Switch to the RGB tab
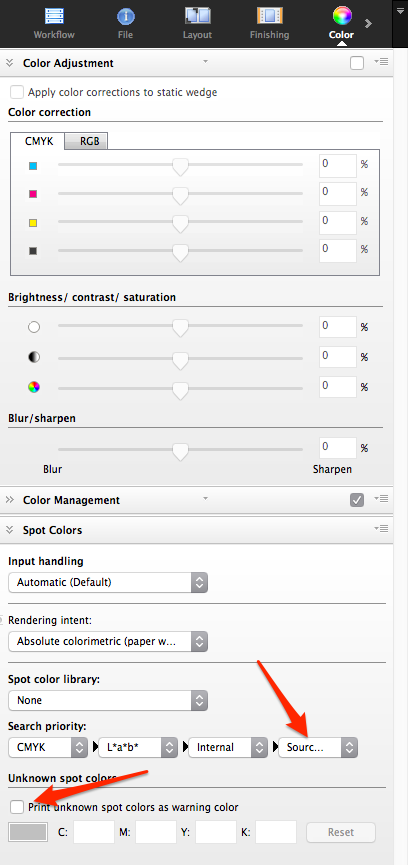This screenshot has width=408, height=865. [x=89, y=141]
